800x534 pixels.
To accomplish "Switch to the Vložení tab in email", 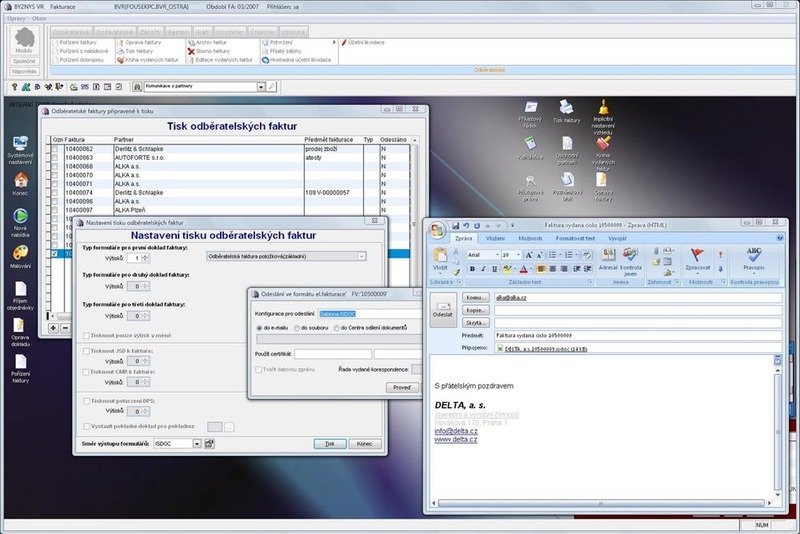I will (x=496, y=239).
